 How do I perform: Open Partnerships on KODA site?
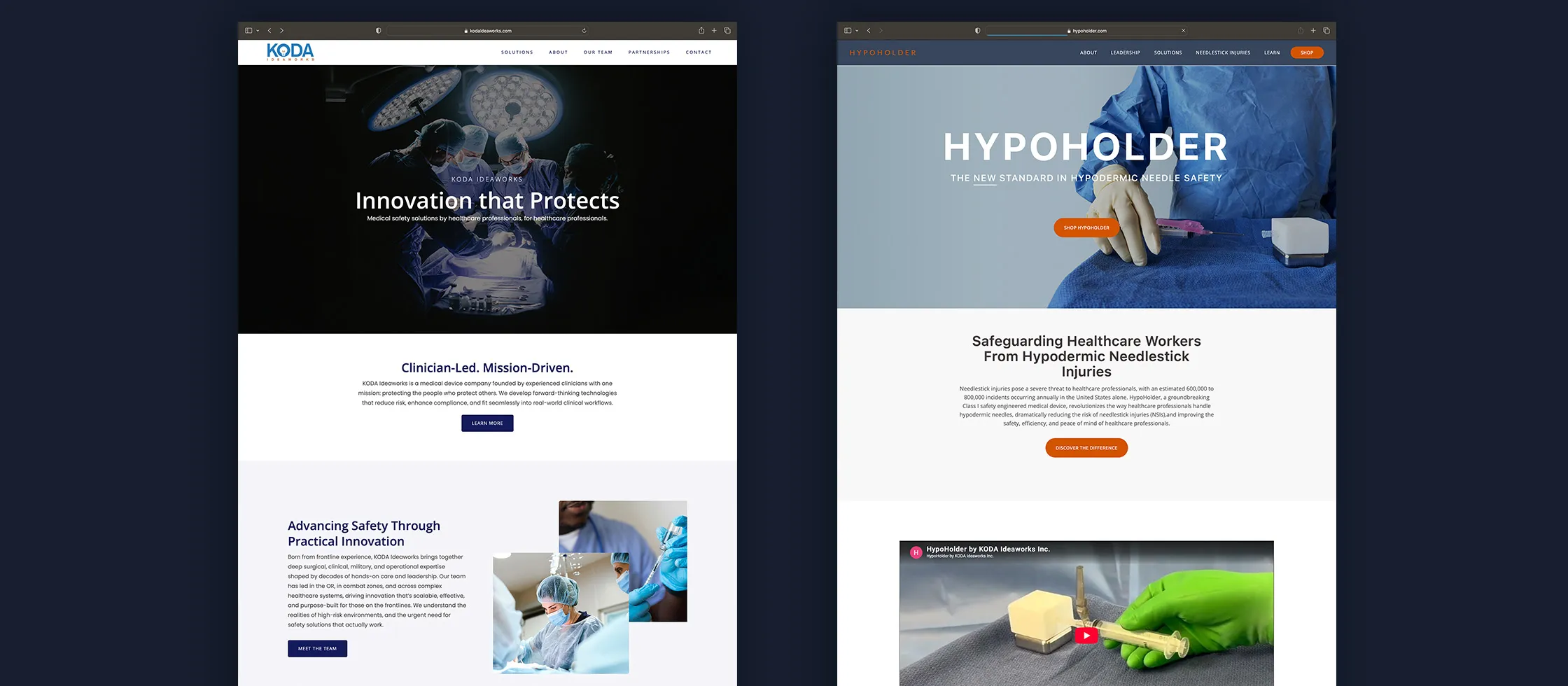[x=649, y=52]
